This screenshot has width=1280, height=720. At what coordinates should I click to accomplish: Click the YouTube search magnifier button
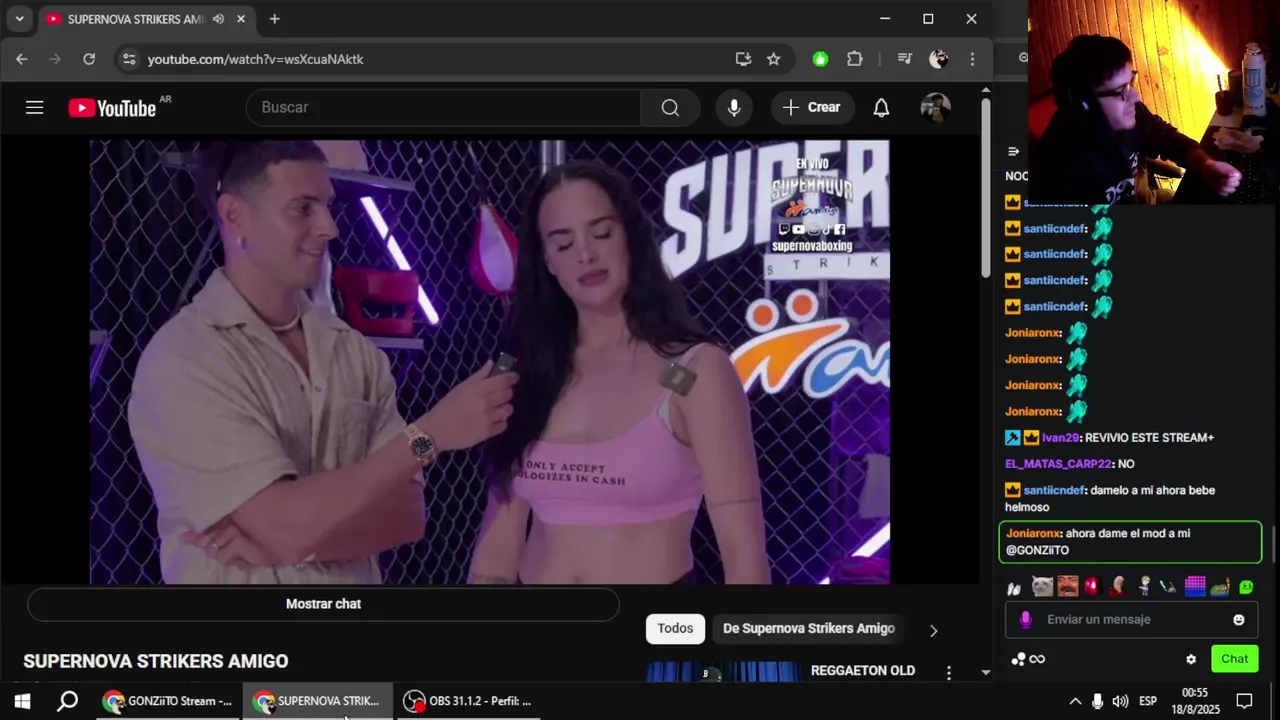point(670,107)
